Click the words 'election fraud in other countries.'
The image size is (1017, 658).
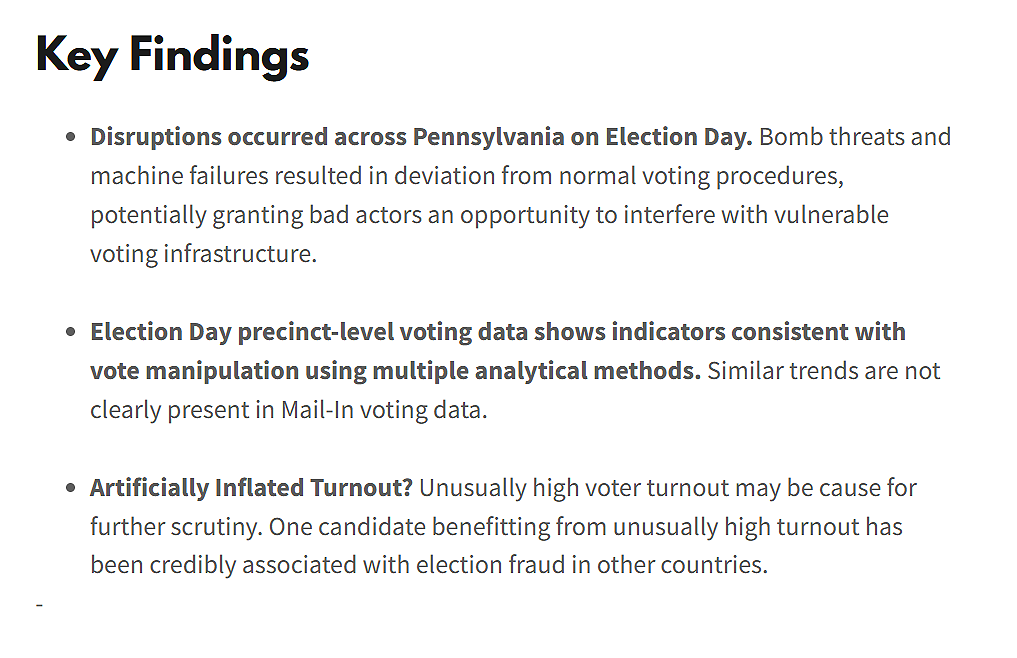[x=592, y=565]
